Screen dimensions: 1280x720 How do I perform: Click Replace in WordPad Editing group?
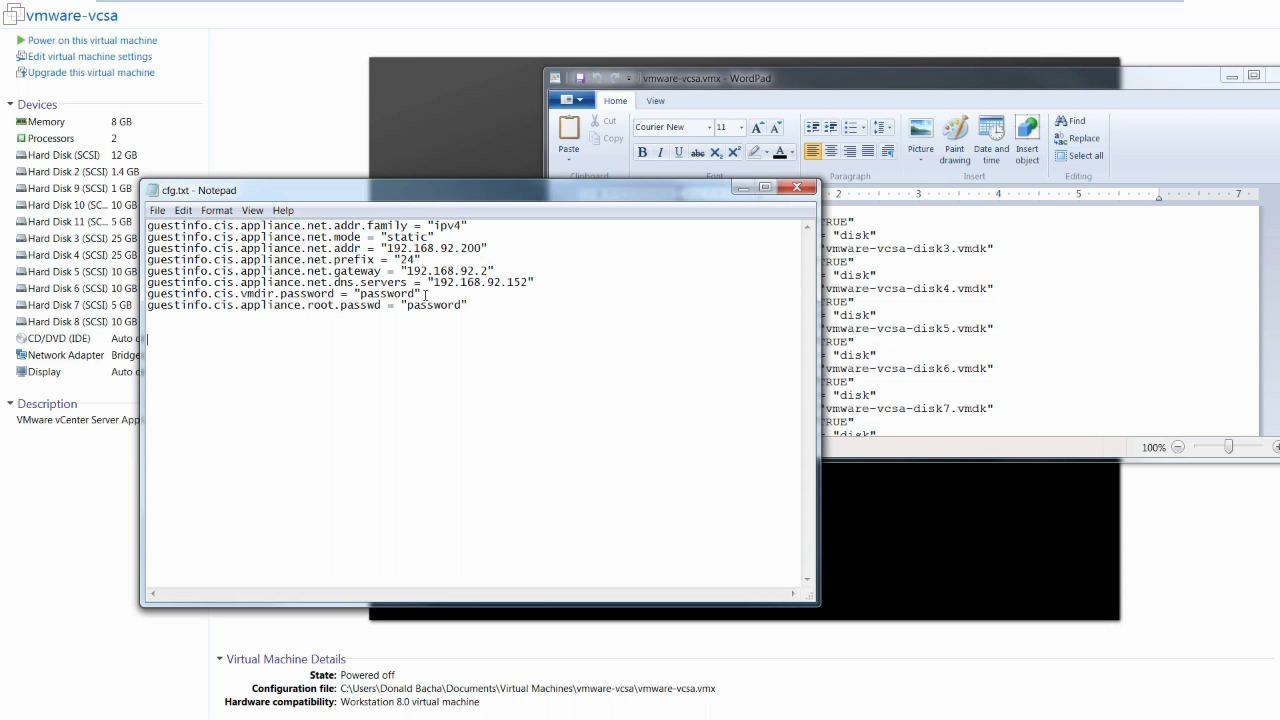(1077, 138)
